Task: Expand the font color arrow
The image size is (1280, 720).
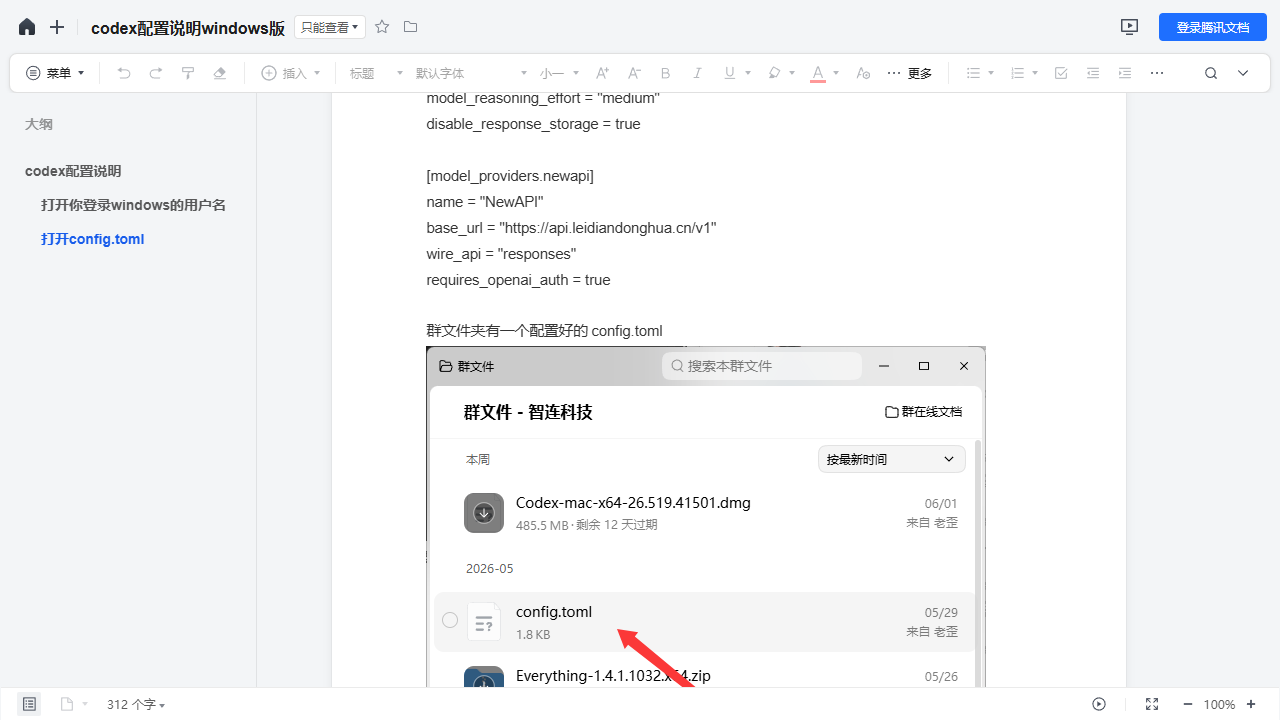Action: (836, 73)
